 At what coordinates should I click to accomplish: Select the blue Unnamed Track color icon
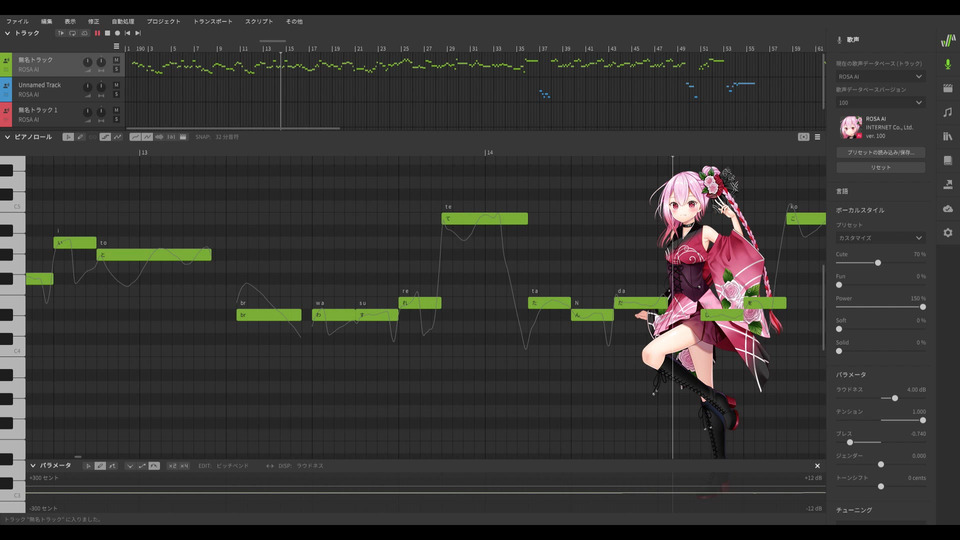coord(6,89)
